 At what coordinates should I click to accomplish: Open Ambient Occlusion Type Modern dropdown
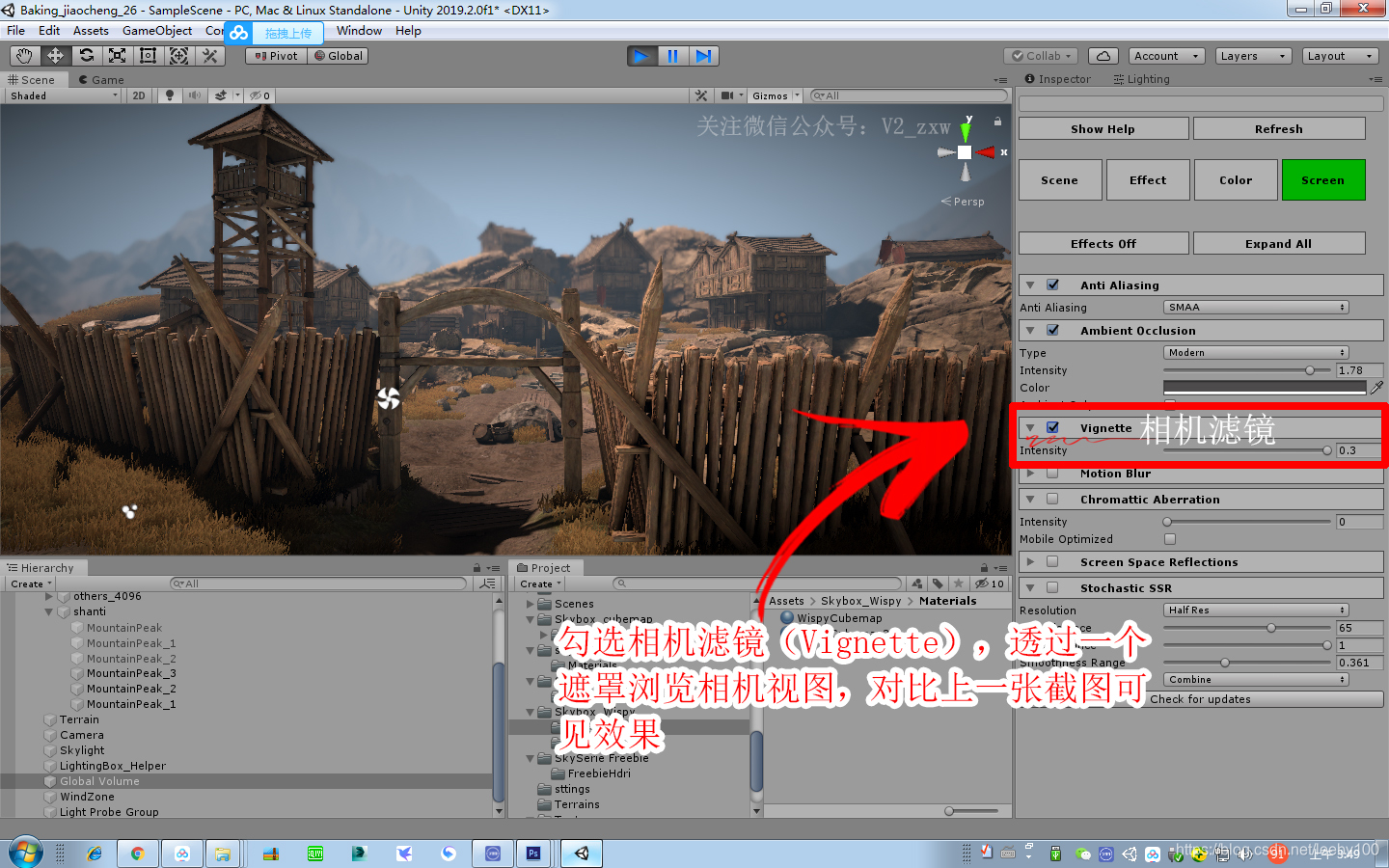(x=1256, y=353)
